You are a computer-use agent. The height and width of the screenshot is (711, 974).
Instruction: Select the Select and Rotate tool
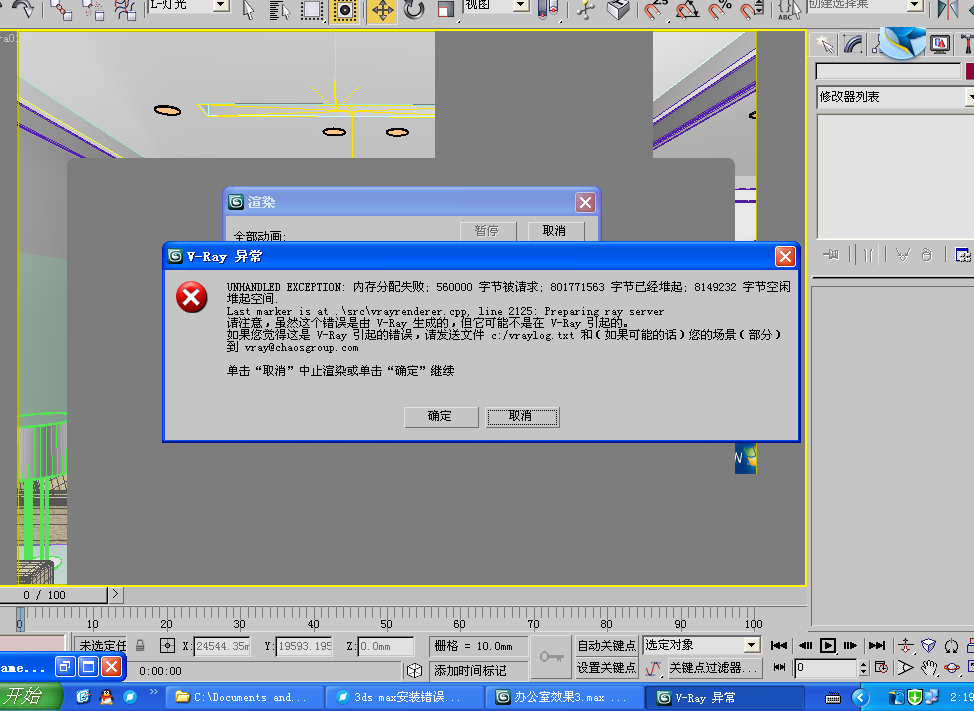click(414, 9)
